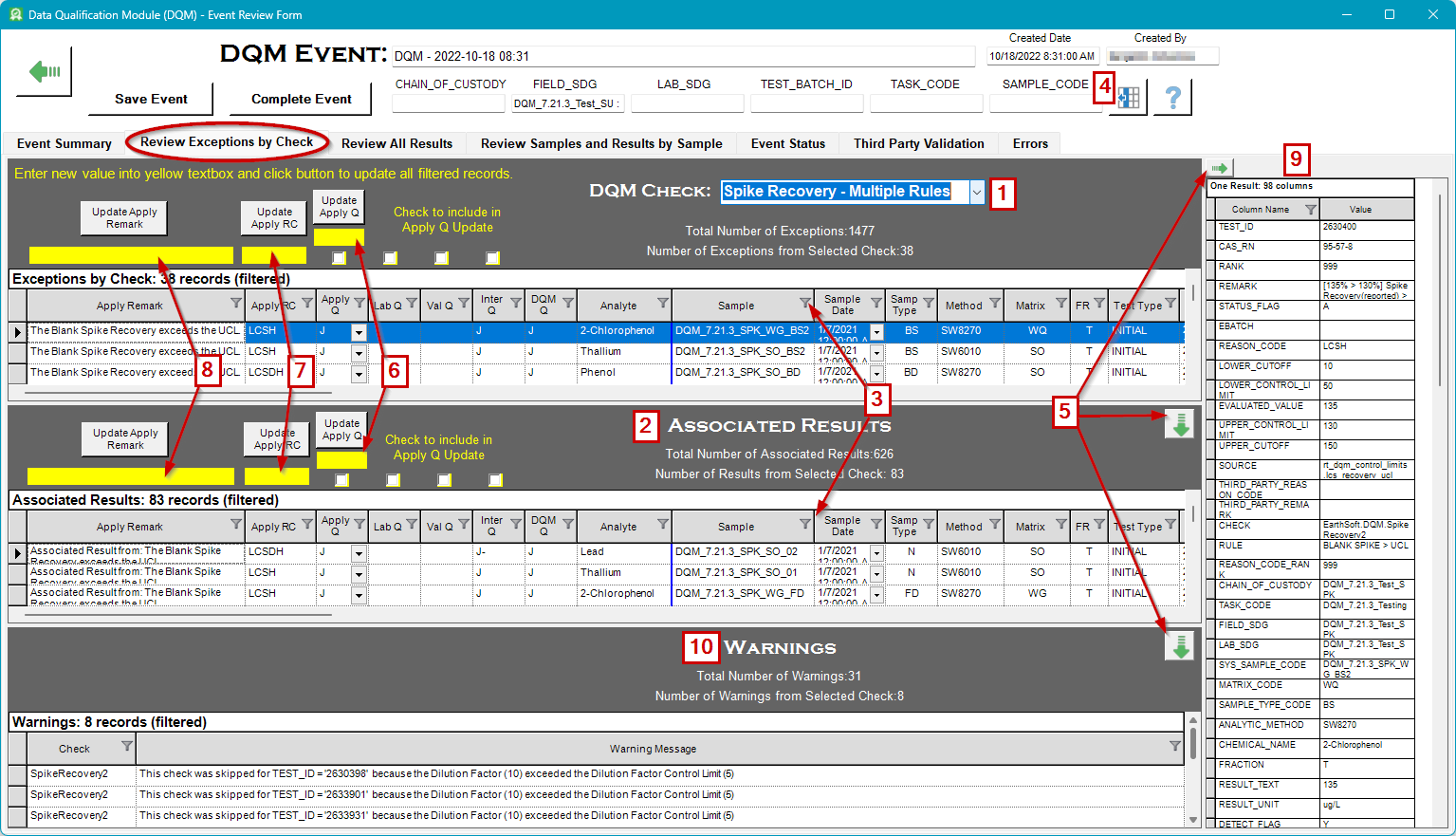Open Check column filter in Warnings grid

coord(127,746)
